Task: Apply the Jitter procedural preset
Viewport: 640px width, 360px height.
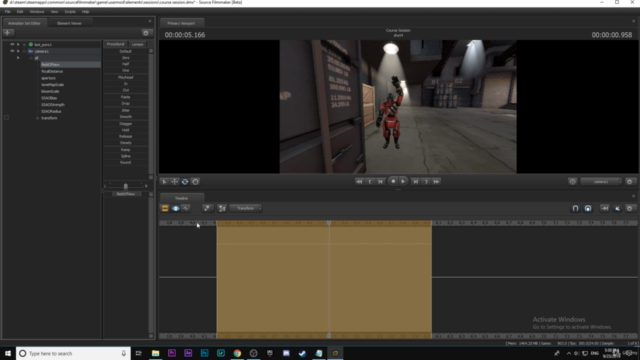Action: tap(126, 110)
